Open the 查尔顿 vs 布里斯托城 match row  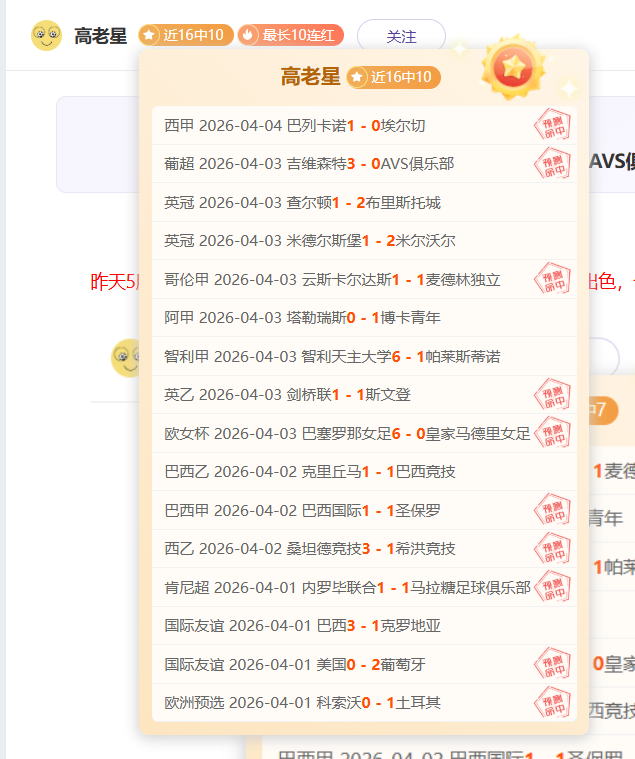pos(302,203)
